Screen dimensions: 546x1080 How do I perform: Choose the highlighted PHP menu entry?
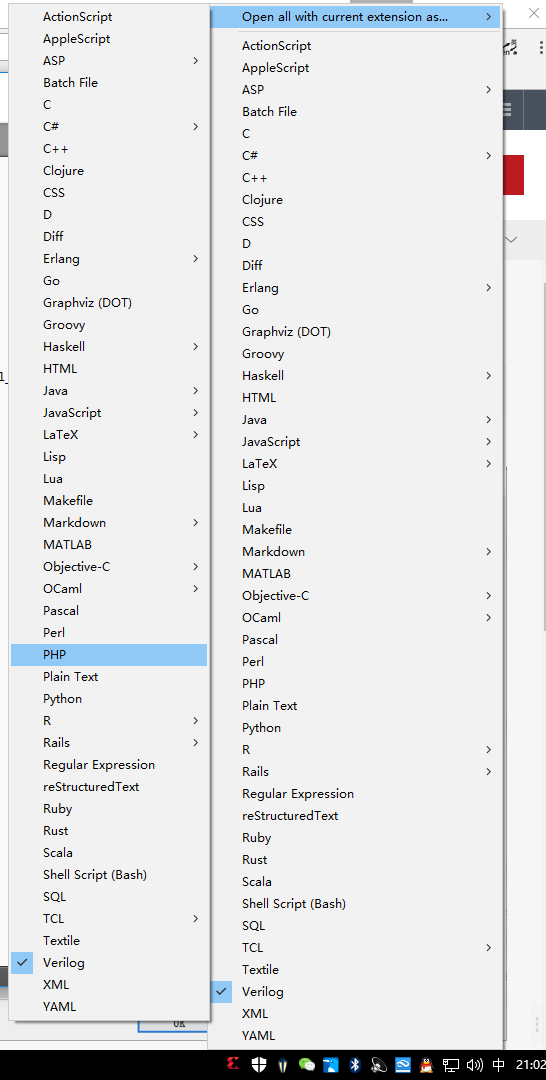click(x=109, y=654)
